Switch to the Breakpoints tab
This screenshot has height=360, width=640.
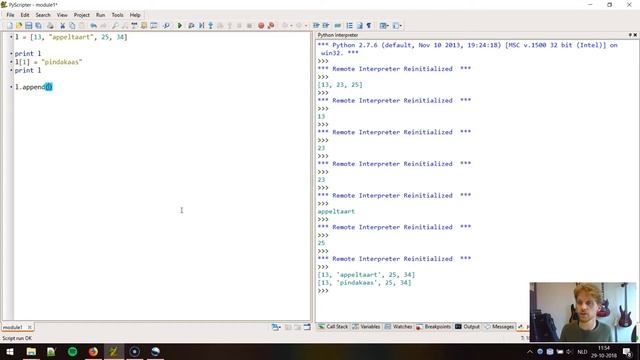(433, 327)
